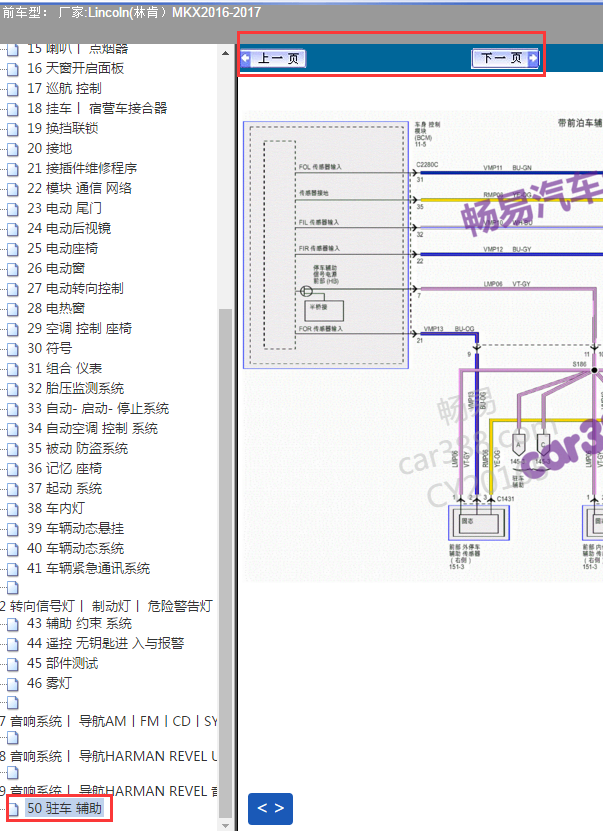Click the tree panel scrollbar thumb

(x=225, y=563)
